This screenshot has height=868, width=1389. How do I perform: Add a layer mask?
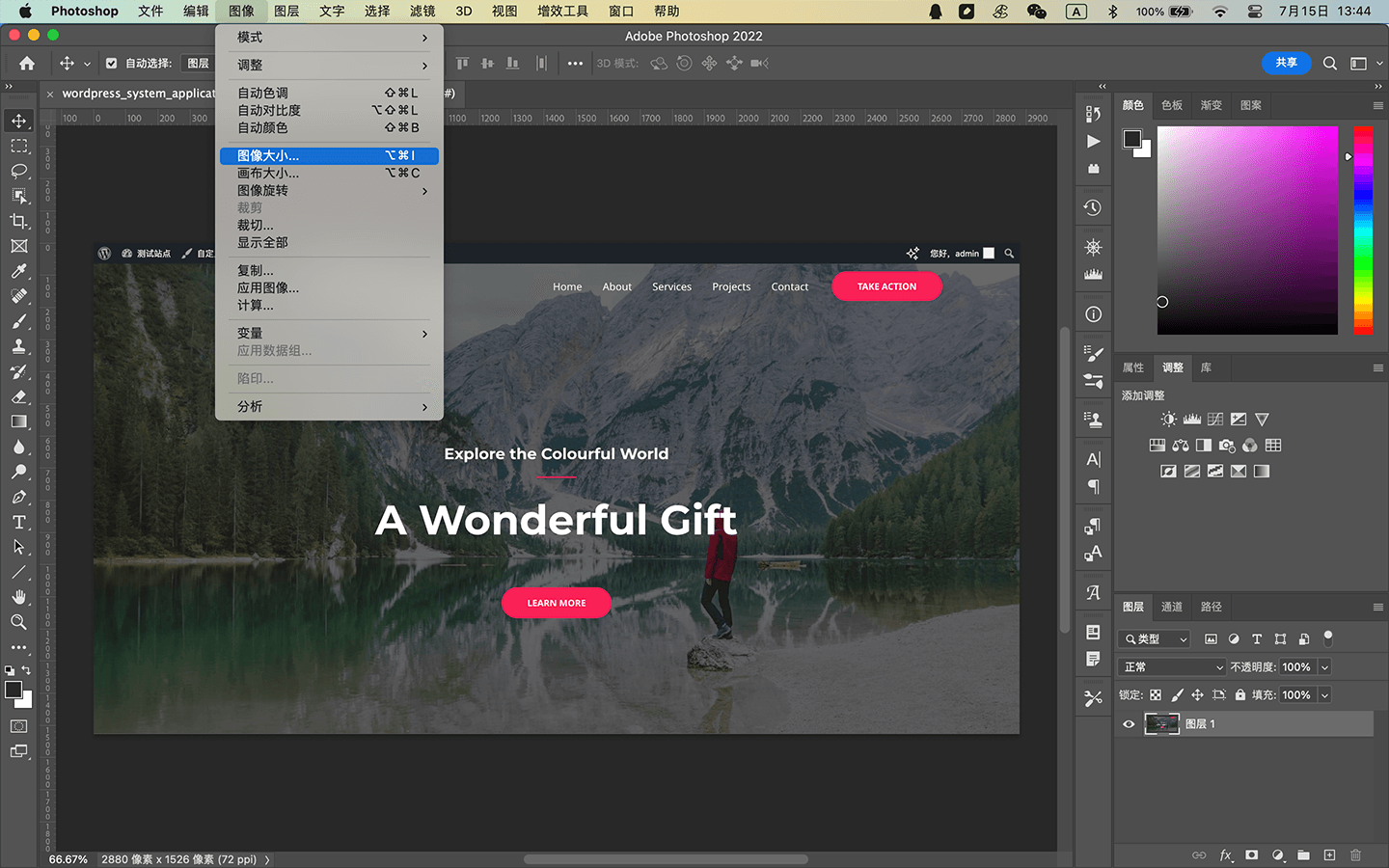[x=1251, y=855]
